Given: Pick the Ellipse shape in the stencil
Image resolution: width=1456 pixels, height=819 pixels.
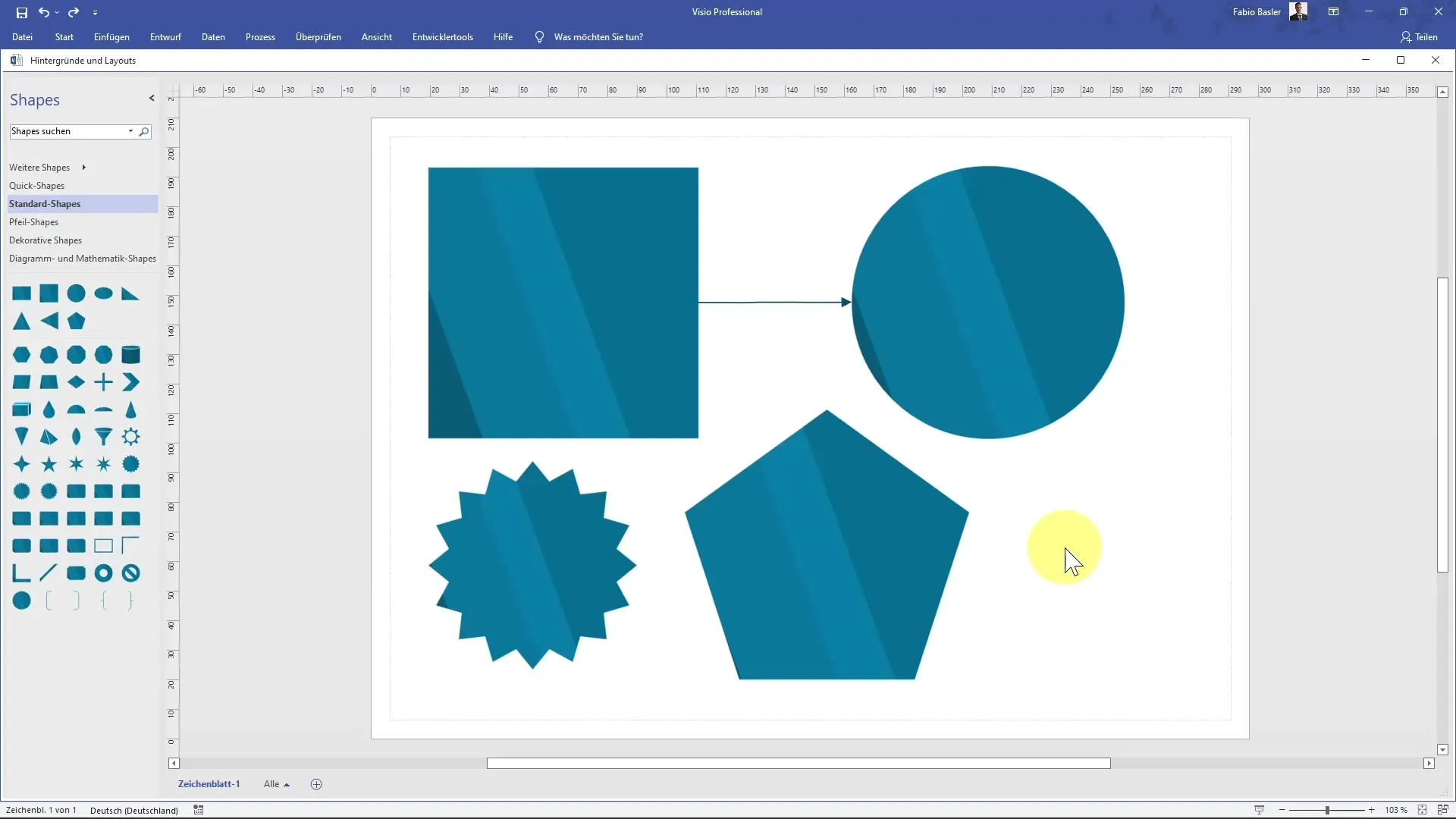Looking at the screenshot, I should (103, 293).
